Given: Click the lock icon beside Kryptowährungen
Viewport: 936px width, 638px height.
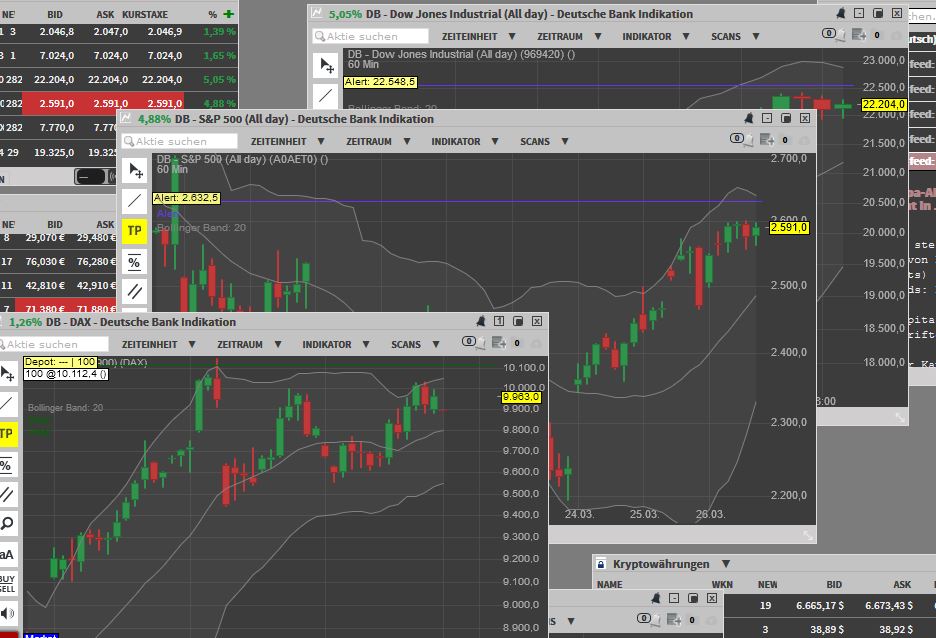Looking at the screenshot, I should pos(601,564).
